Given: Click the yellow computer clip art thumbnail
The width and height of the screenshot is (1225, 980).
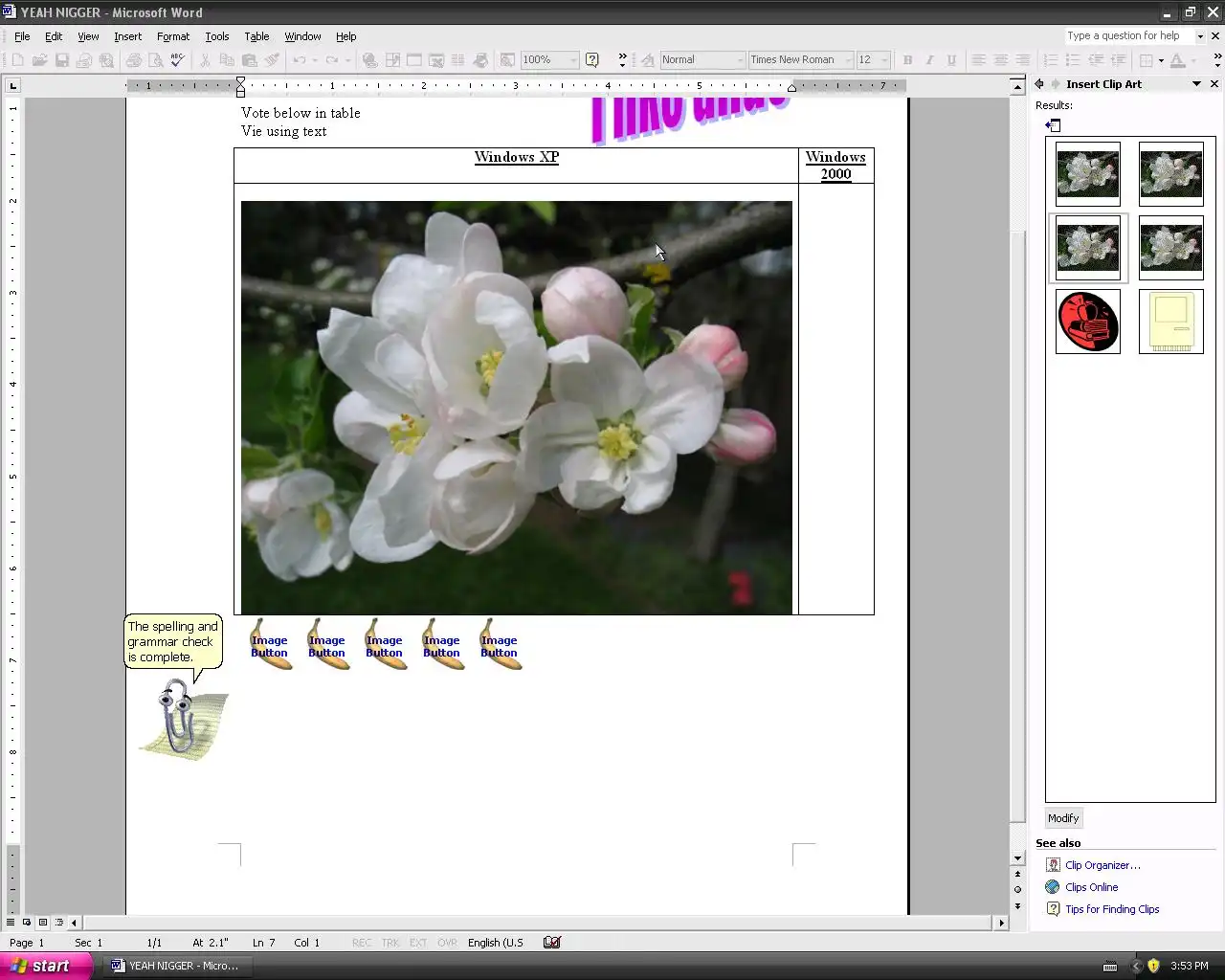Looking at the screenshot, I should (x=1170, y=322).
